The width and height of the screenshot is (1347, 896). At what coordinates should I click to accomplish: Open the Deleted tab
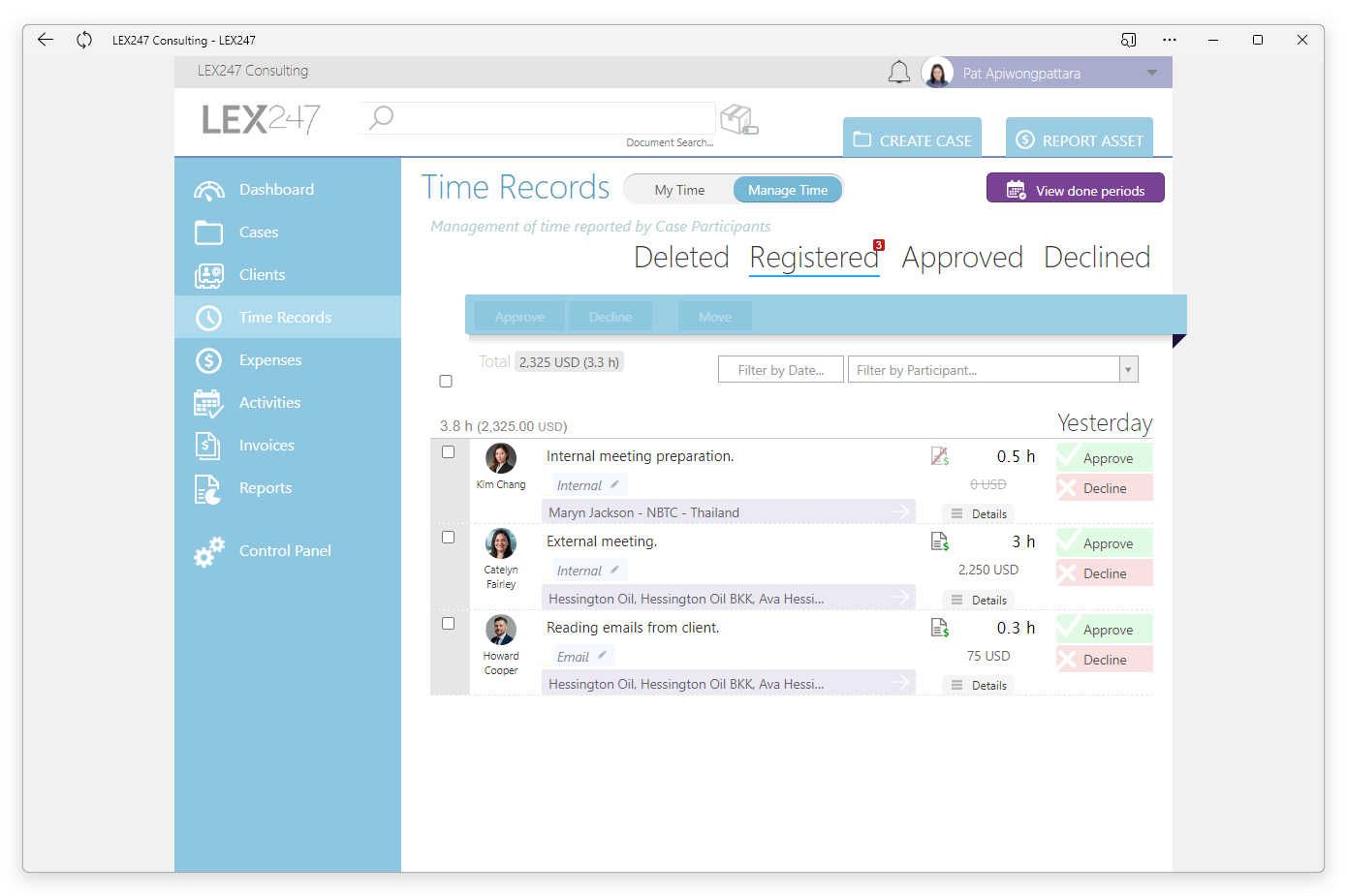(681, 258)
